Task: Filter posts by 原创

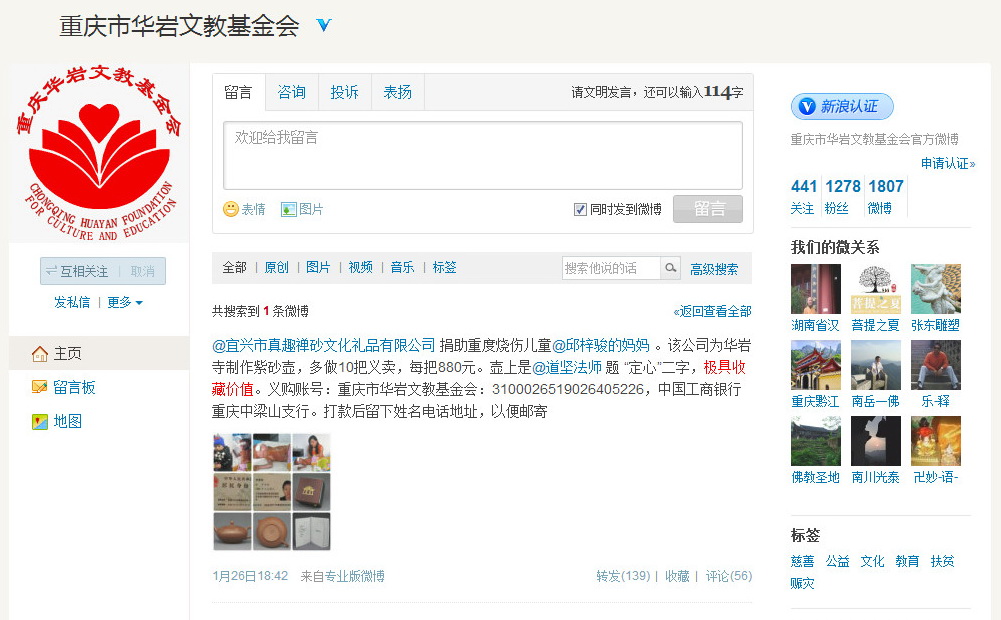Action: 276,268
